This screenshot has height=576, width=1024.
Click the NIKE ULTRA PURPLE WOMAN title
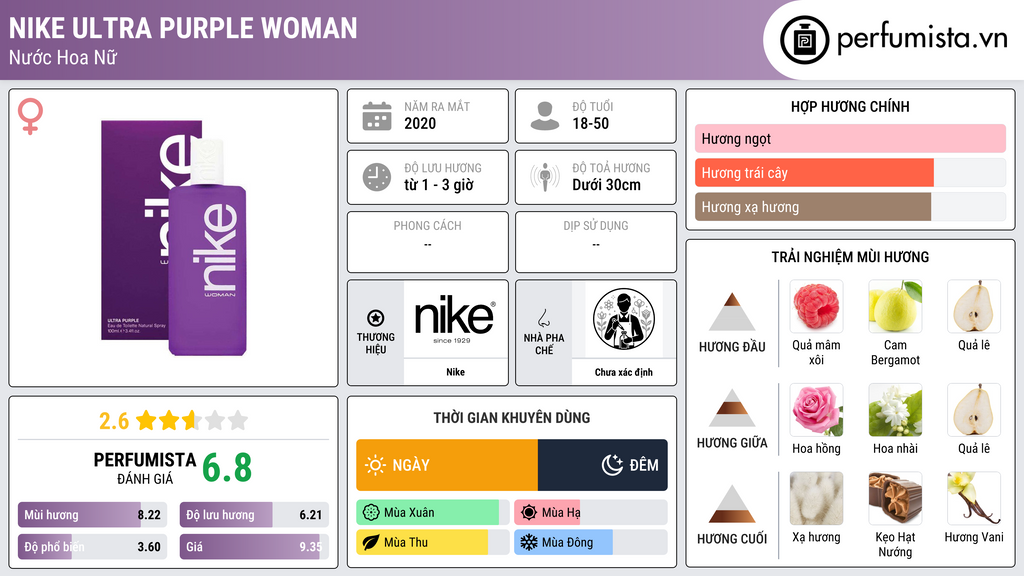(x=183, y=29)
